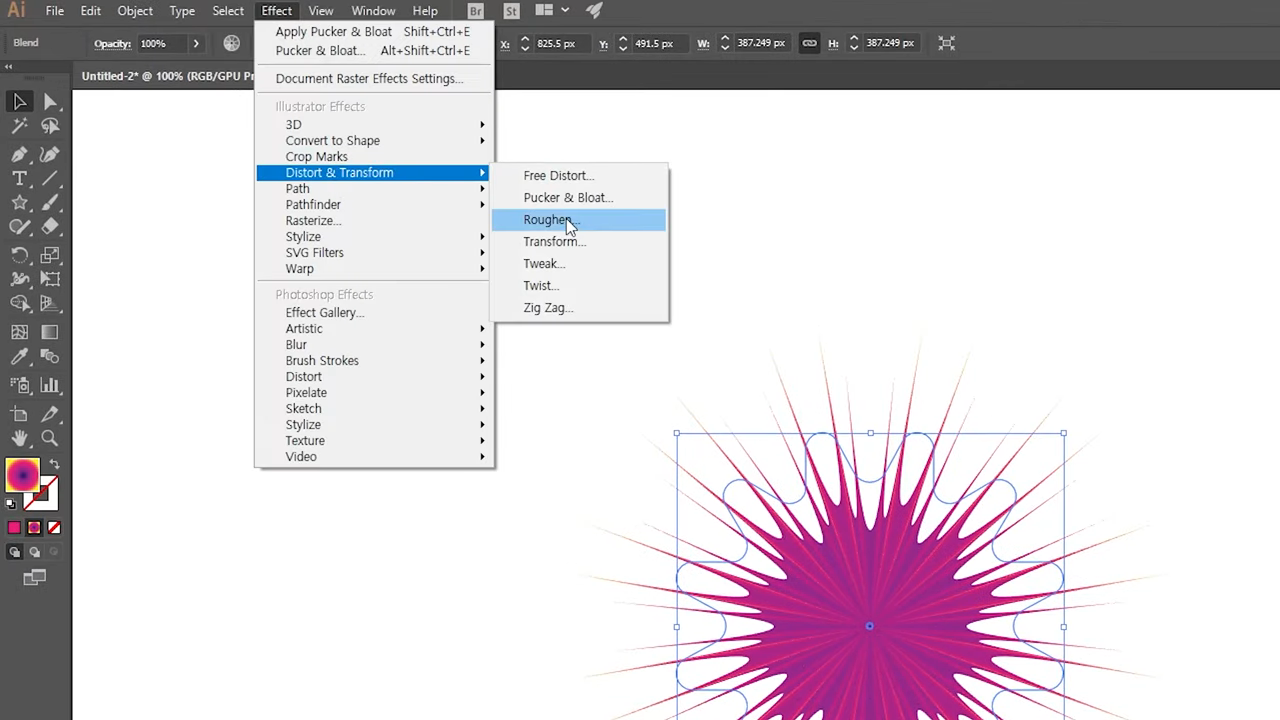Choose the Shape Builder tool
Screen dimensions: 1280x720
[x=19, y=304]
